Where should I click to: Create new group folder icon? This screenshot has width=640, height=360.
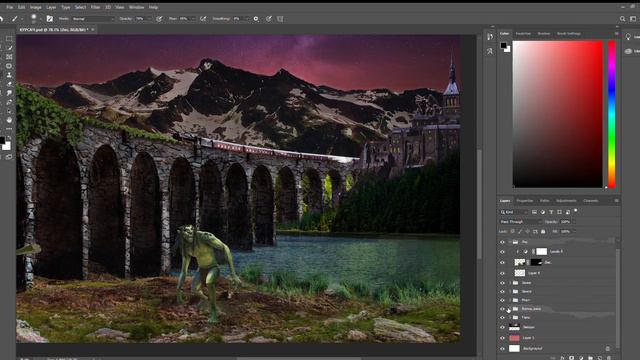click(590, 358)
